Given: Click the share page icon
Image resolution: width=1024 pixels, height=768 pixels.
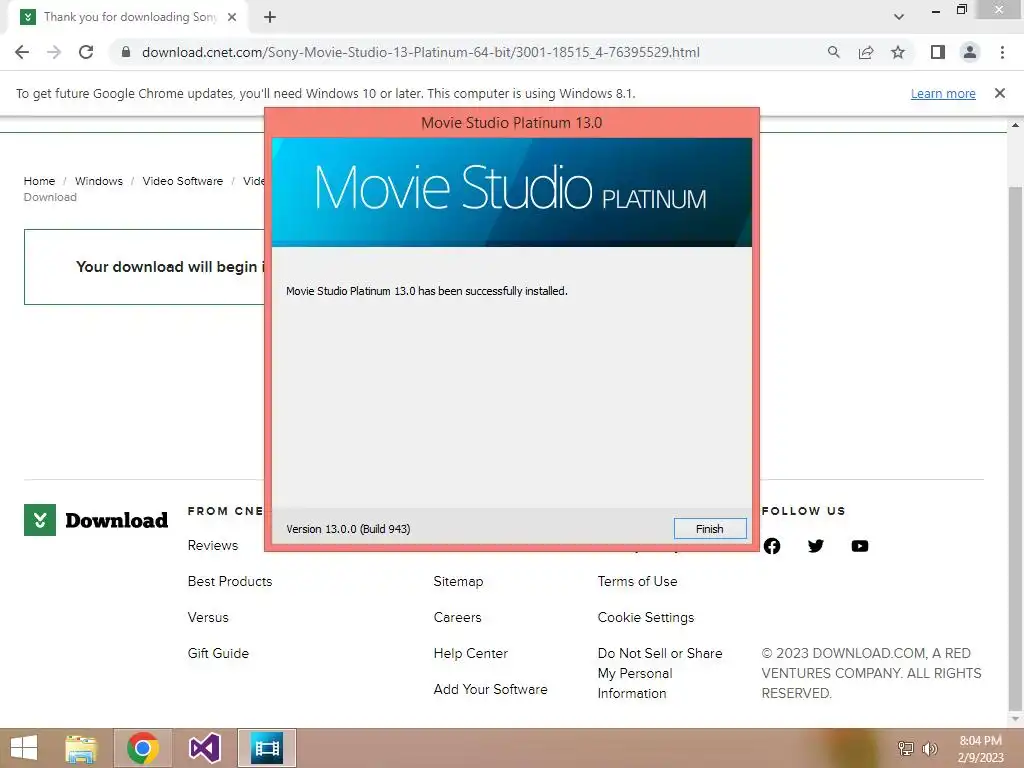Looking at the screenshot, I should click(x=866, y=52).
